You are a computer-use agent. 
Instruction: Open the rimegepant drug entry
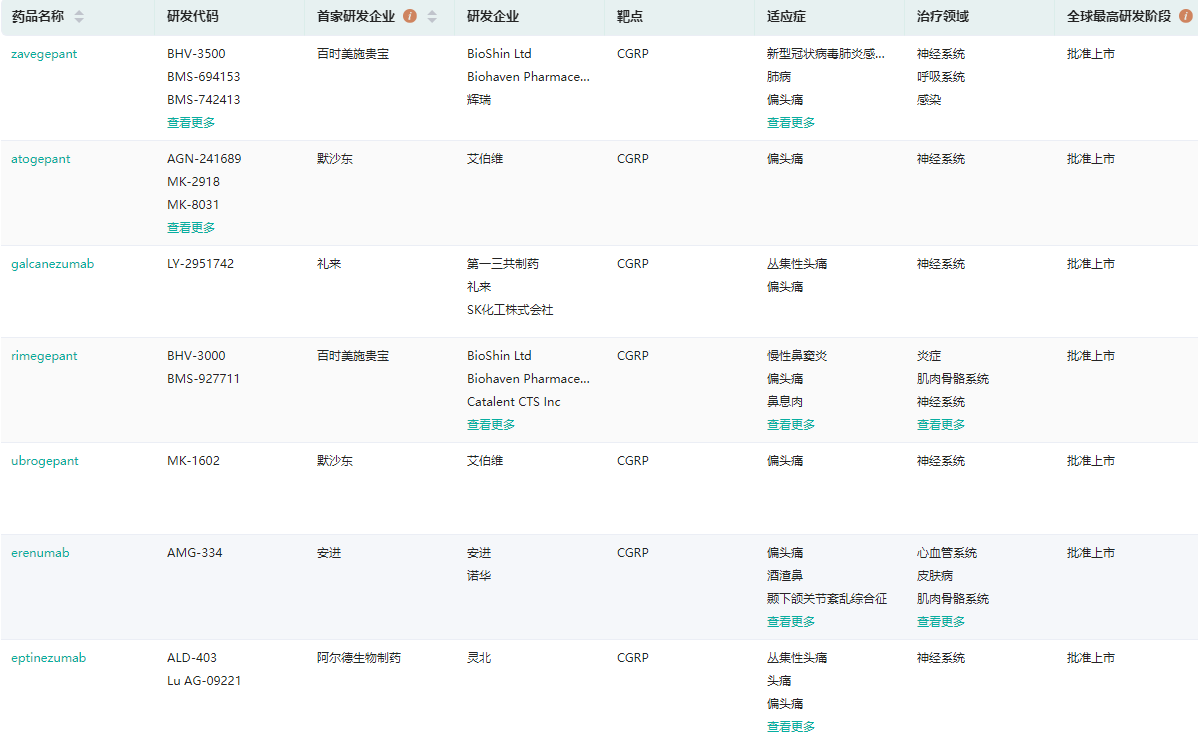point(44,356)
